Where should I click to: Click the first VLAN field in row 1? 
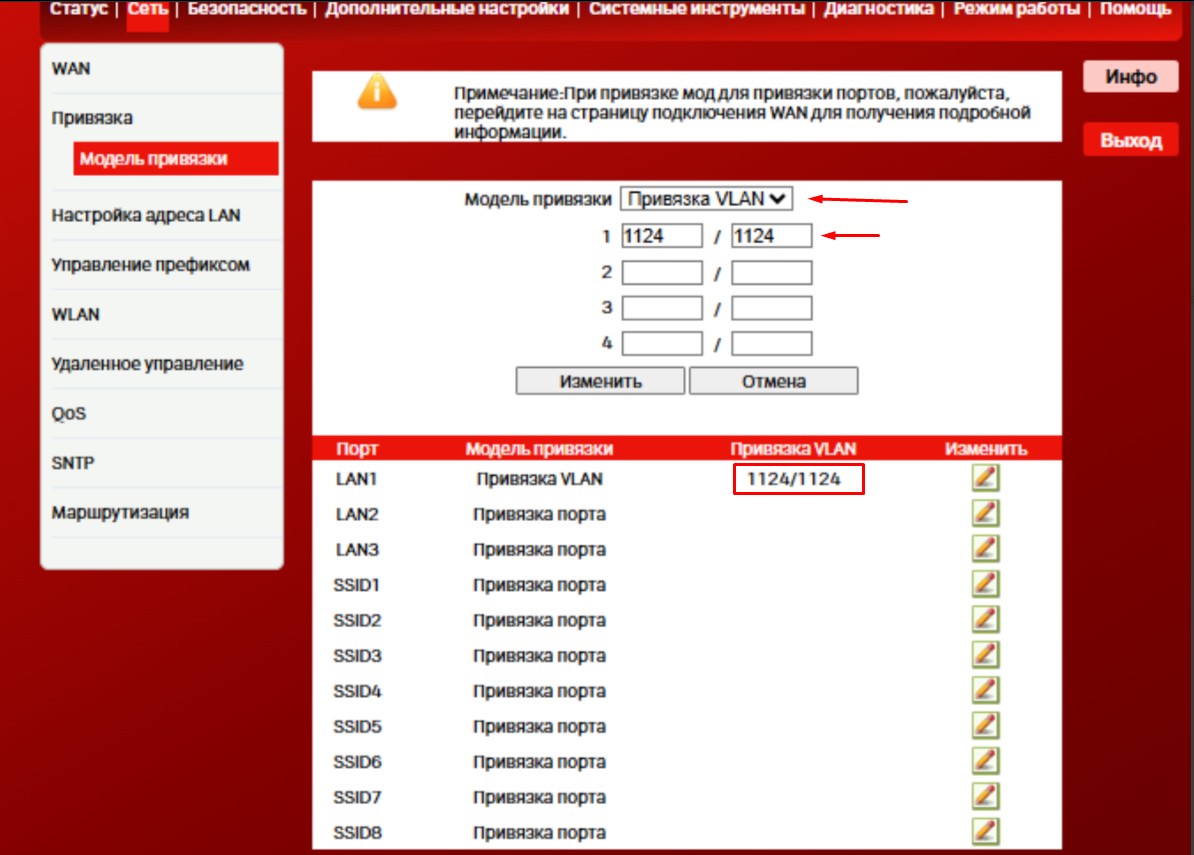pos(661,236)
